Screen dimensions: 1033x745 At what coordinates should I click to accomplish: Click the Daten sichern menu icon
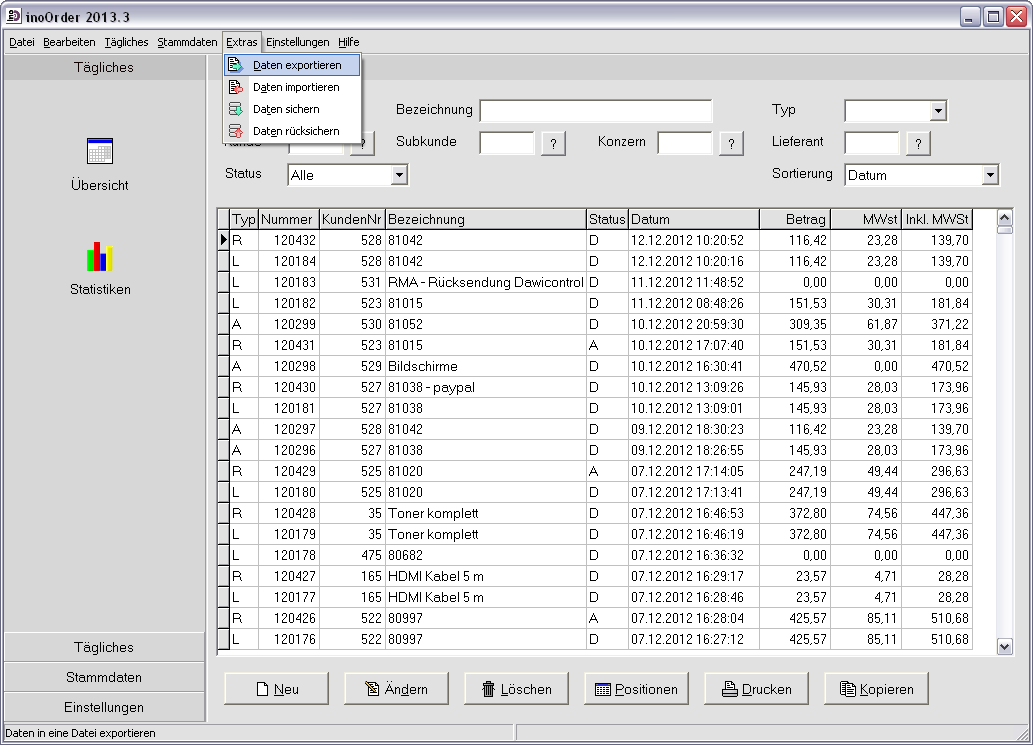coord(236,109)
